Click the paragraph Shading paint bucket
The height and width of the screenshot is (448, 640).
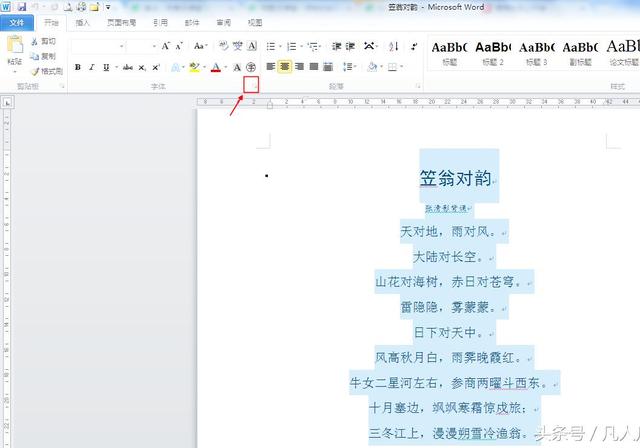(372, 67)
